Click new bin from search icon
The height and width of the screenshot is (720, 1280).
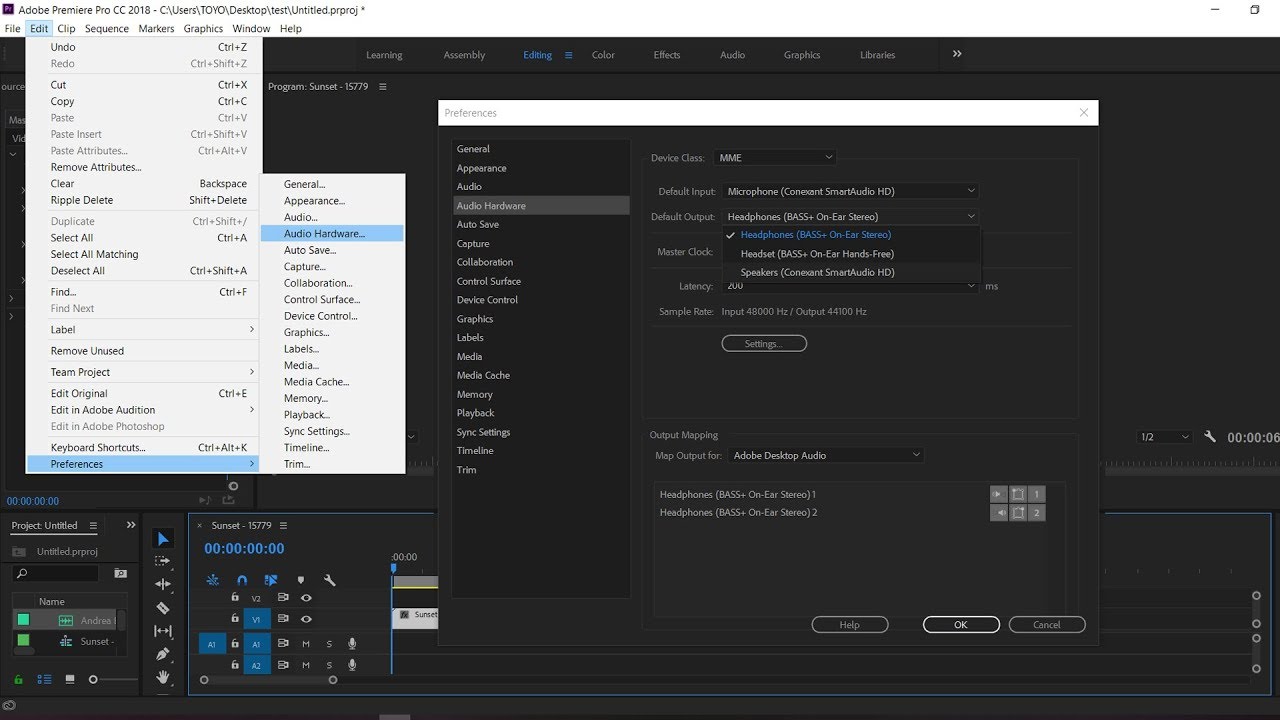pyautogui.click(x=121, y=574)
